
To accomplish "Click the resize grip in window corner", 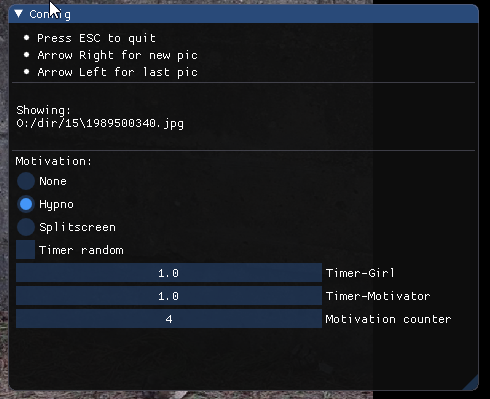I will 472,383.
